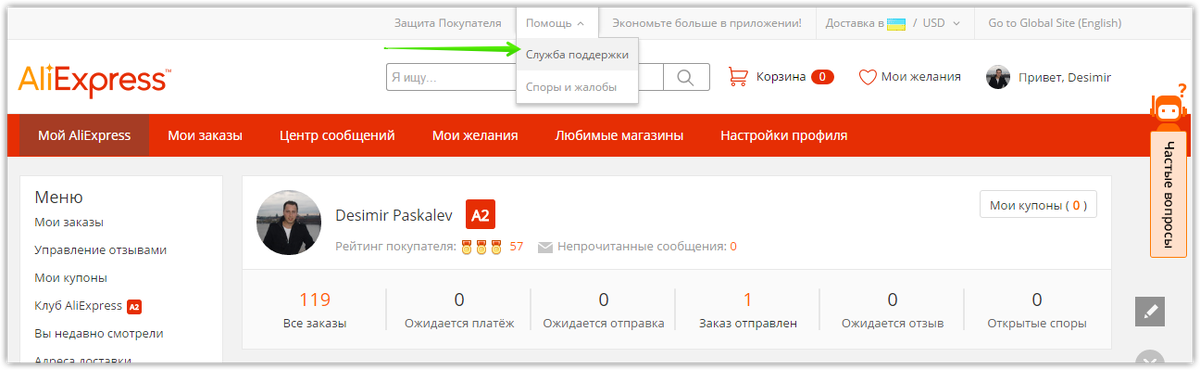Click the Ожидается отправка counter
This screenshot has width=1200, height=370.
click(x=603, y=310)
